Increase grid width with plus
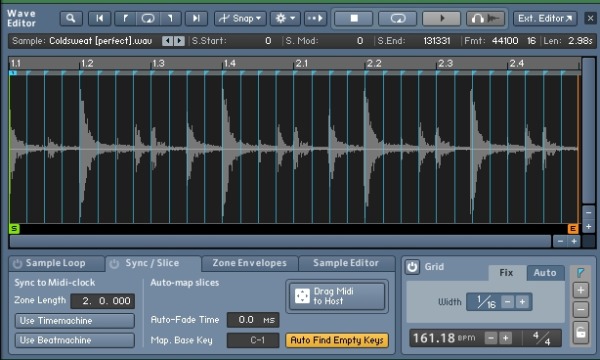600x360 pixels. 522,302
